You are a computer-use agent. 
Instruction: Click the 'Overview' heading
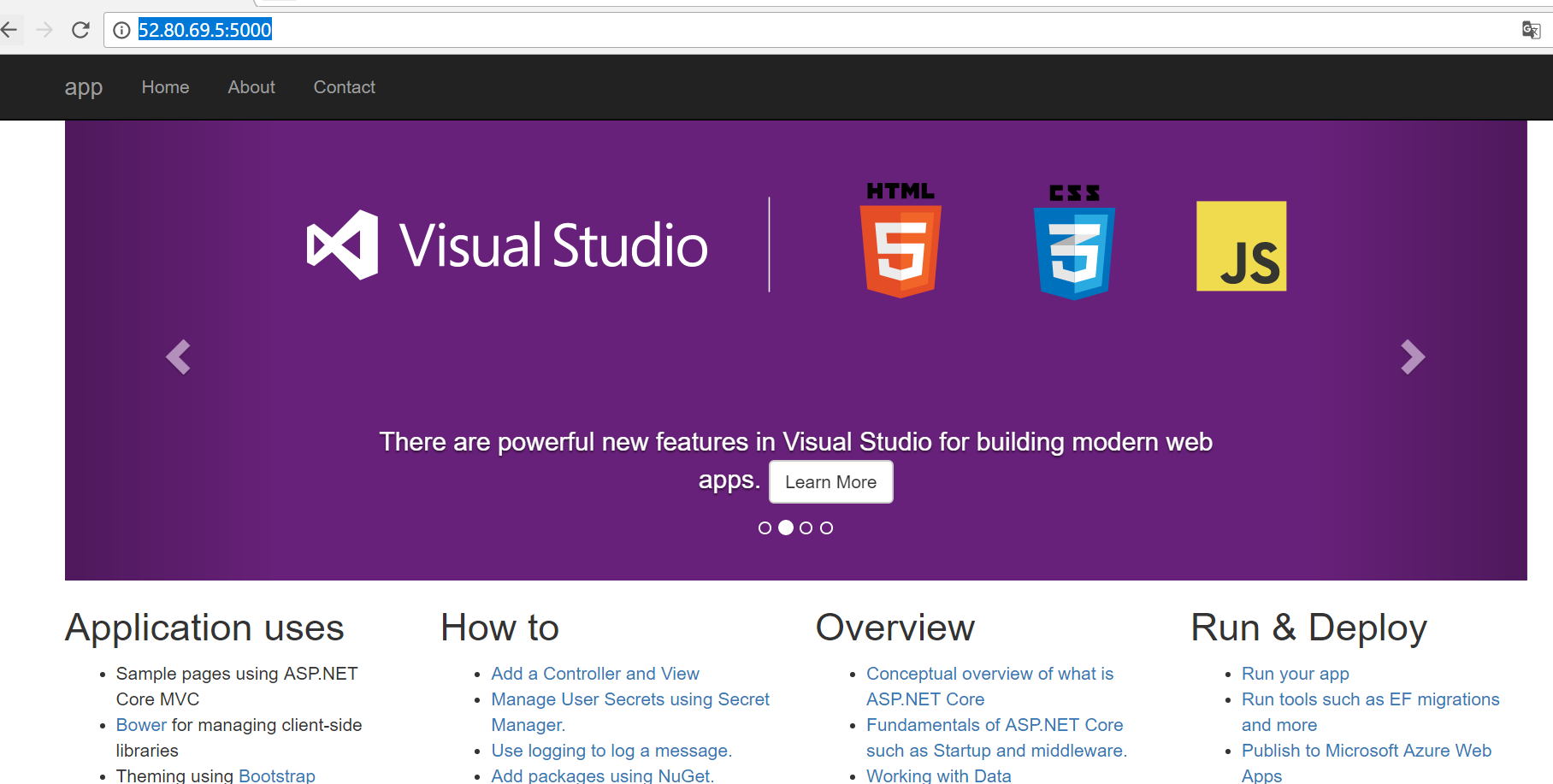(895, 628)
